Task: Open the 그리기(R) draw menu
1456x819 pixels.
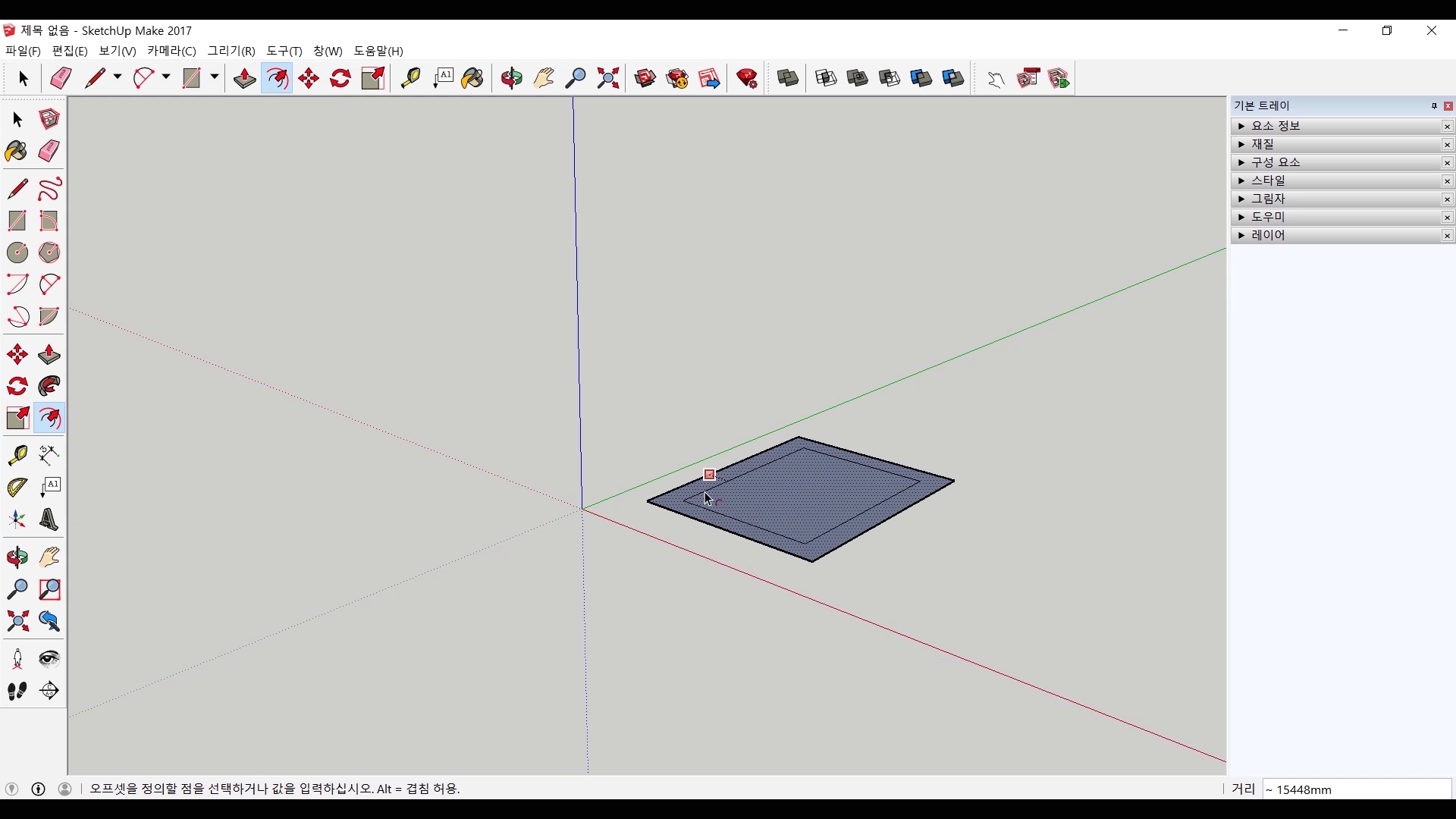Action: pos(231,51)
